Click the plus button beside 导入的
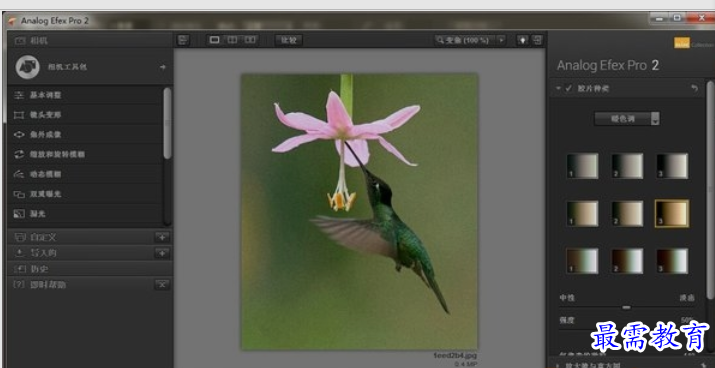The height and width of the screenshot is (368, 715). point(162,253)
